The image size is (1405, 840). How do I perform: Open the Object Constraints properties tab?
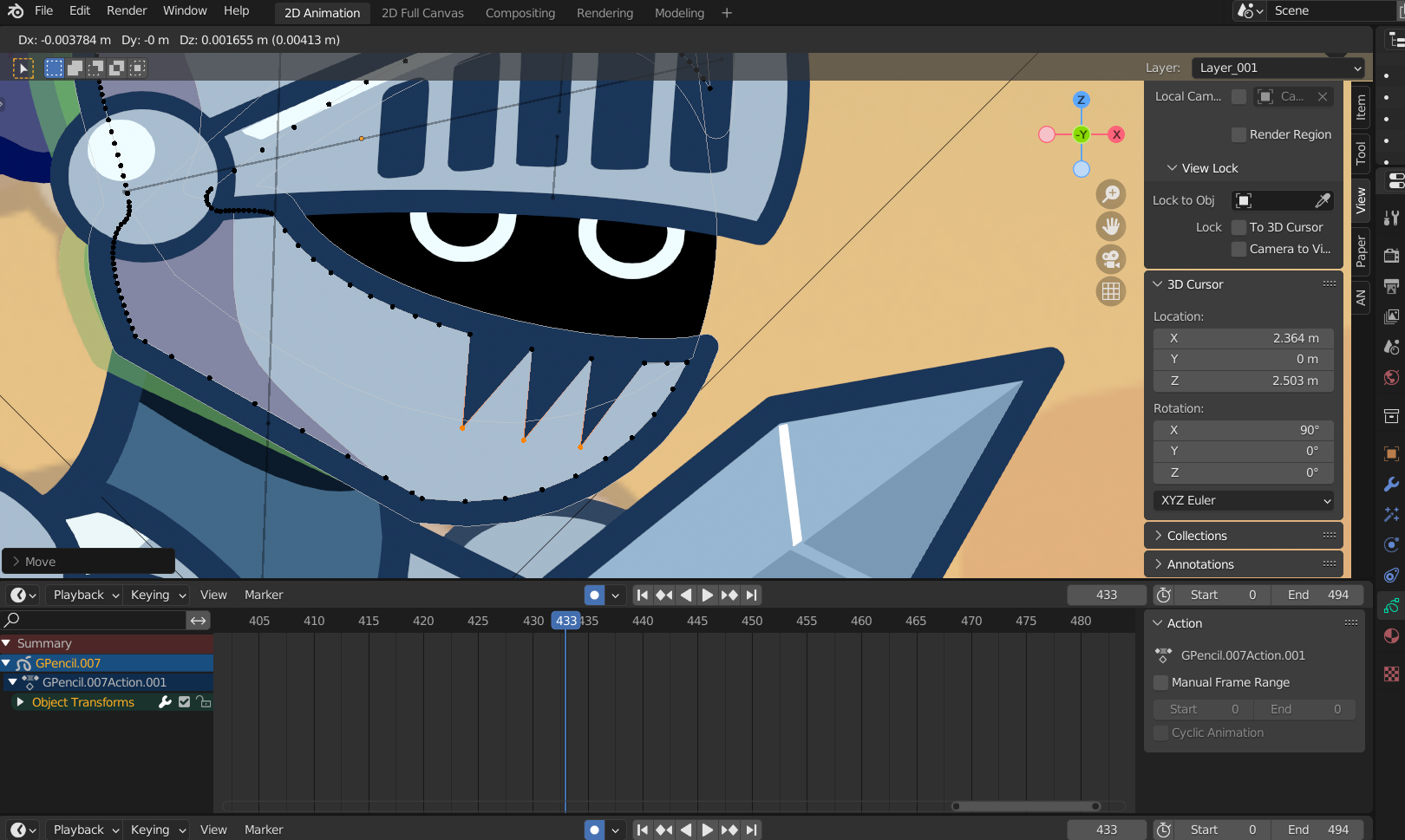(1391, 575)
